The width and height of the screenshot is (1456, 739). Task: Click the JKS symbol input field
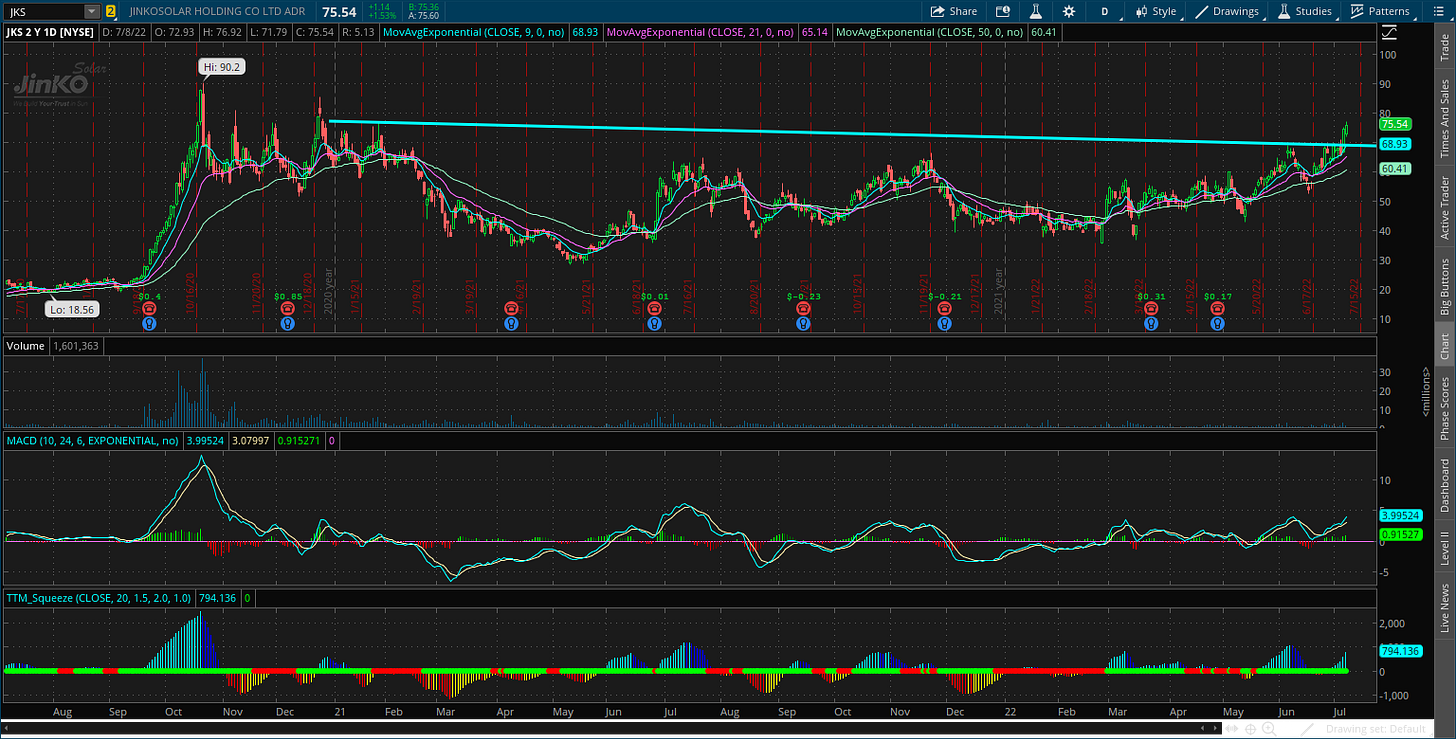[x=44, y=11]
